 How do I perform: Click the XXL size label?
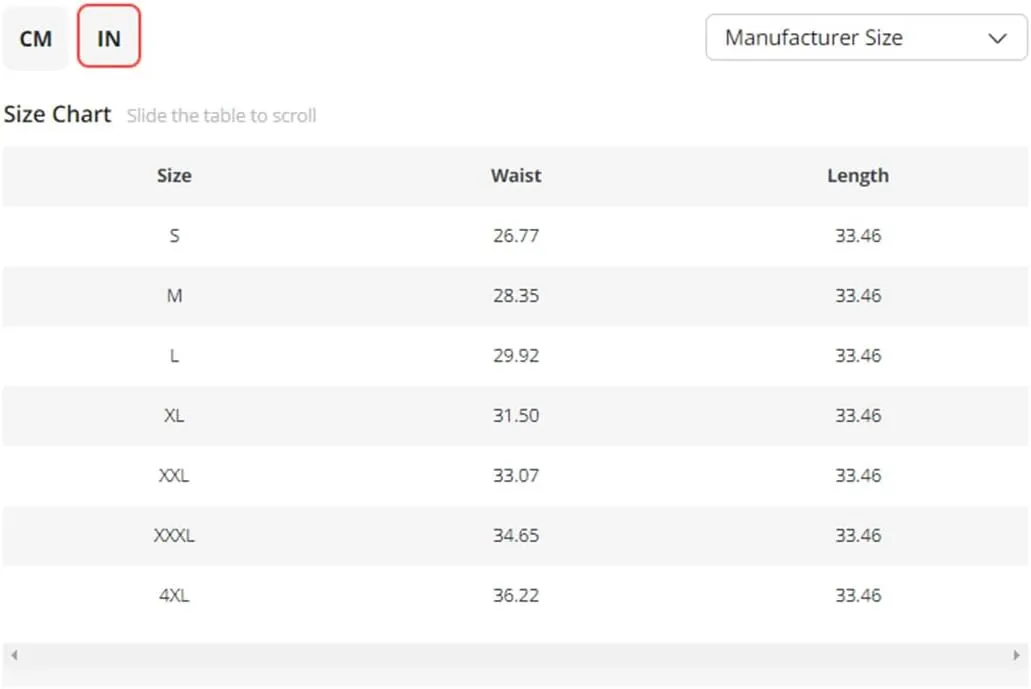pos(174,476)
